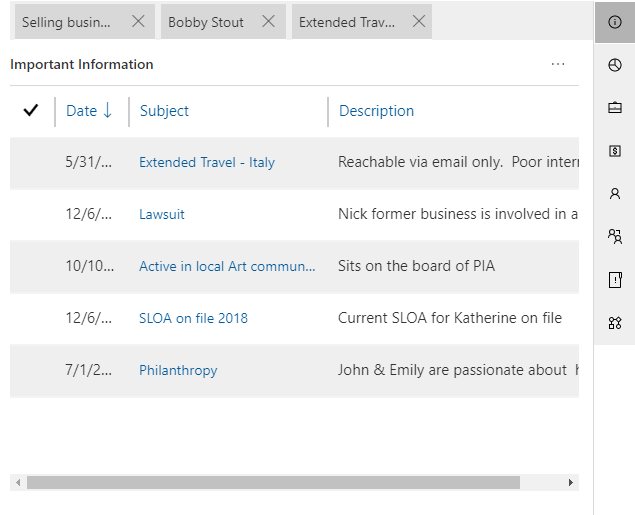Click the single person icon in sidebar
Screen dimensions: 635x515
click(x=614, y=194)
